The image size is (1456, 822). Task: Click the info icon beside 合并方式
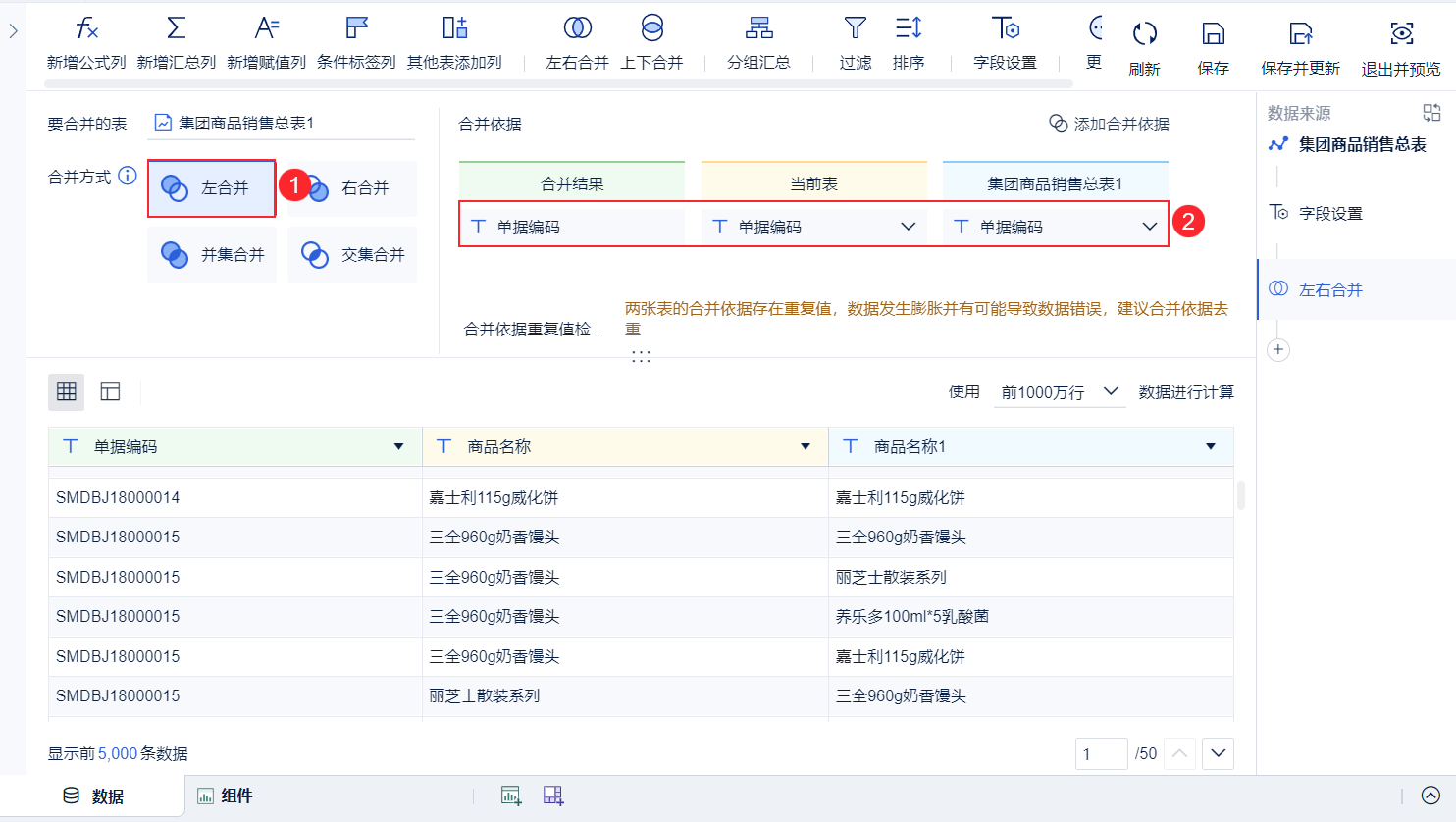coord(128,176)
